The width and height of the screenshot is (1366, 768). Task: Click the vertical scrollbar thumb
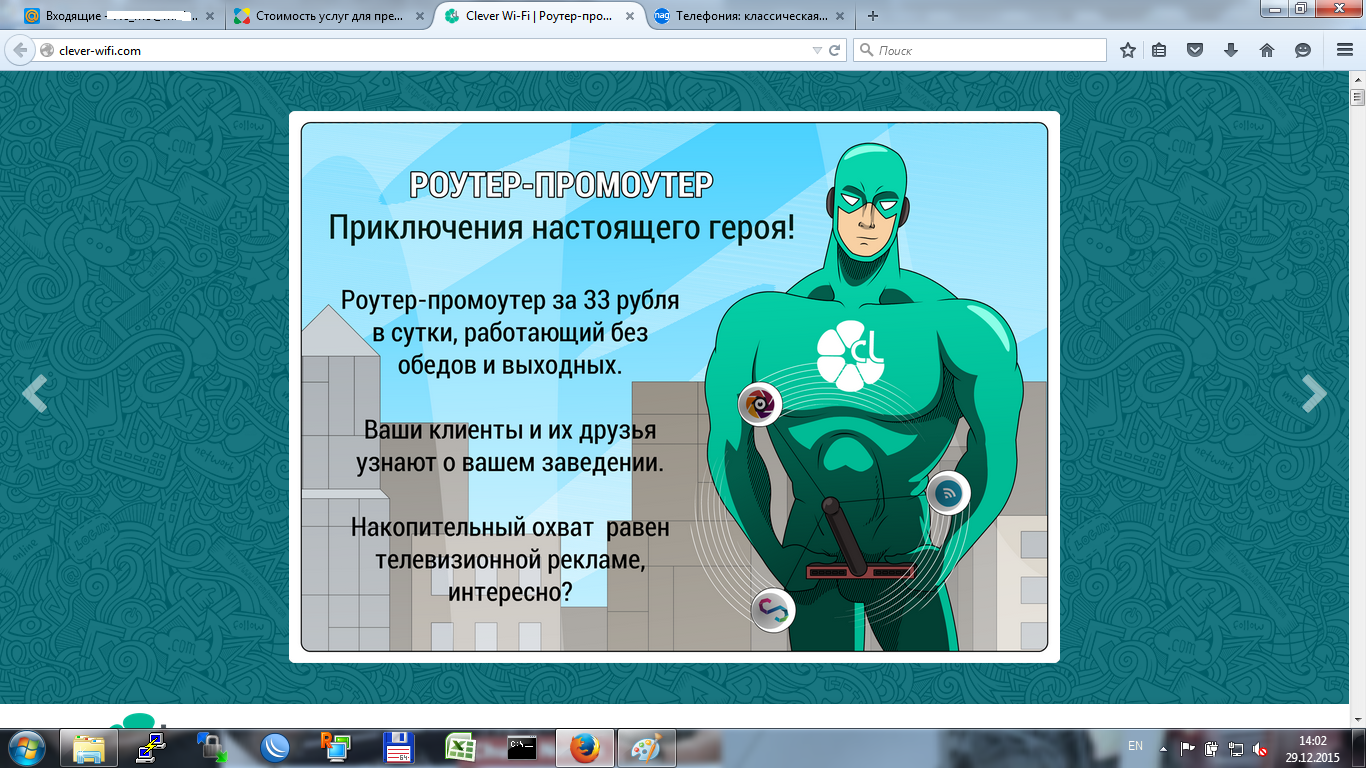[x=1357, y=97]
